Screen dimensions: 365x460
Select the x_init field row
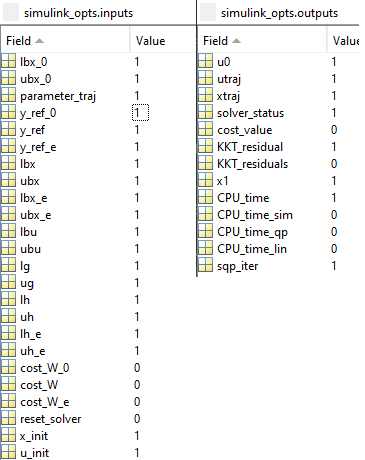pyautogui.click(x=98, y=436)
